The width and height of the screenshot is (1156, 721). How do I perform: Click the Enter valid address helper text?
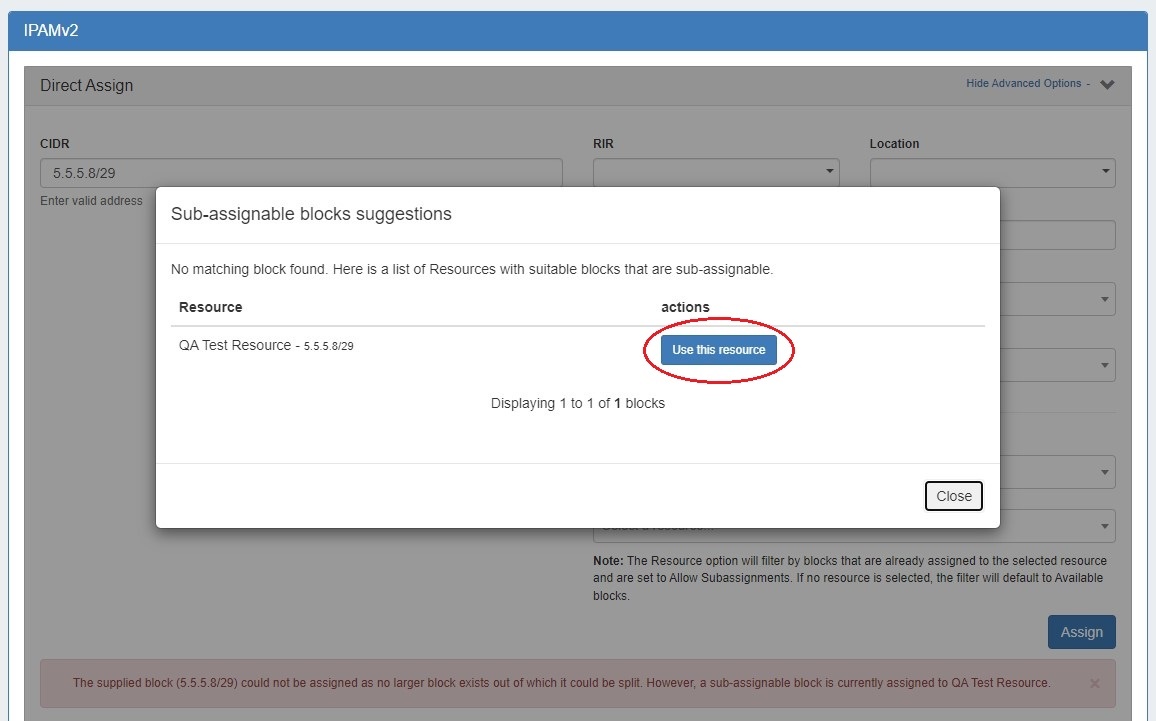(91, 201)
